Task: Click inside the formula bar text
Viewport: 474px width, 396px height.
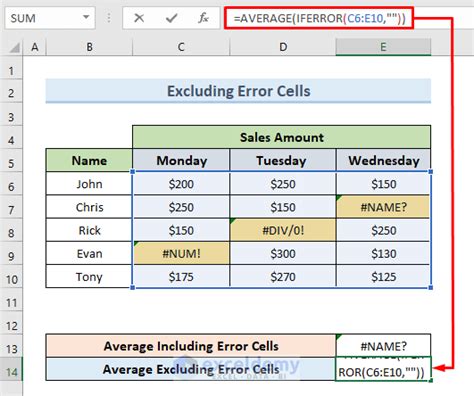Action: click(x=319, y=18)
